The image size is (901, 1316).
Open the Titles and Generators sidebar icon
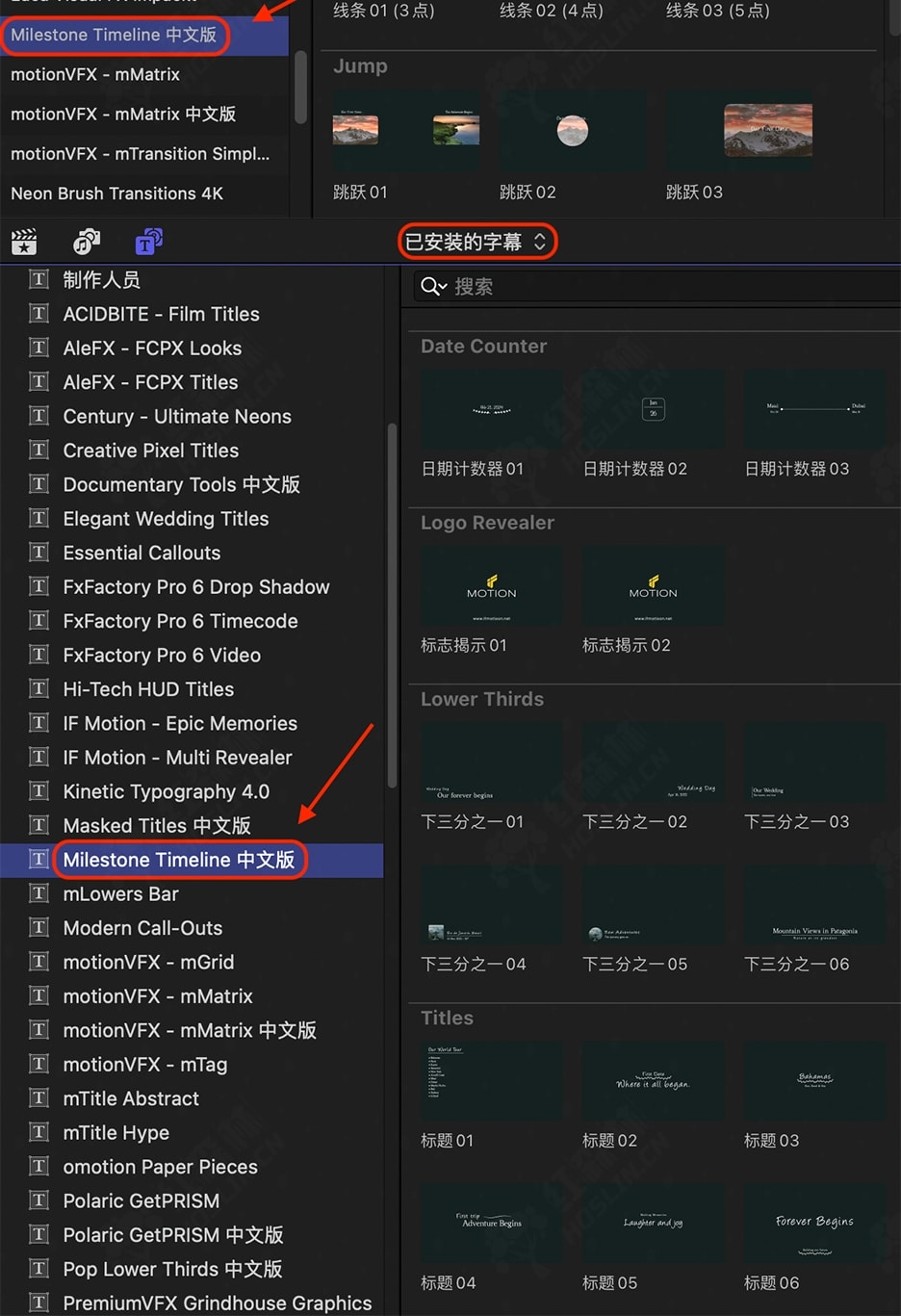pos(149,242)
